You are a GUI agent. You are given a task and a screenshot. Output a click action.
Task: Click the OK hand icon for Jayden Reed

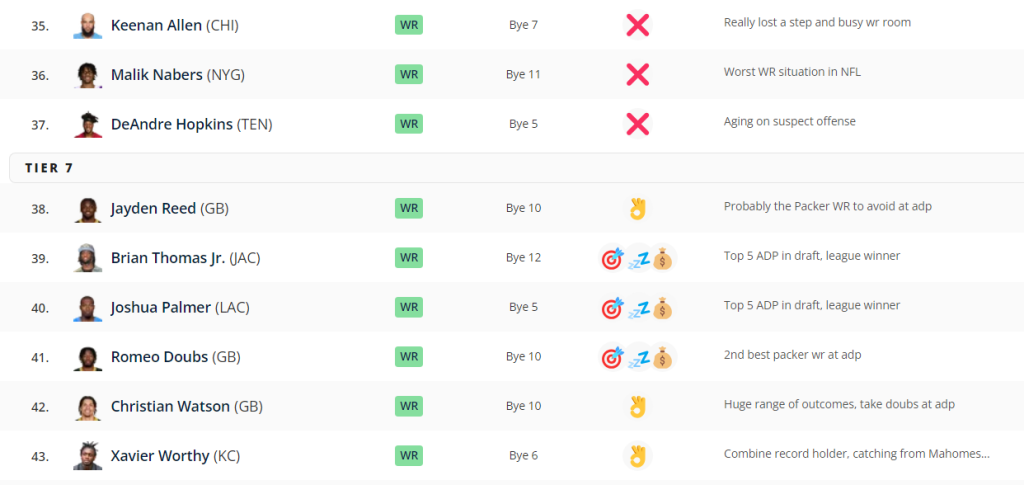[x=637, y=208]
